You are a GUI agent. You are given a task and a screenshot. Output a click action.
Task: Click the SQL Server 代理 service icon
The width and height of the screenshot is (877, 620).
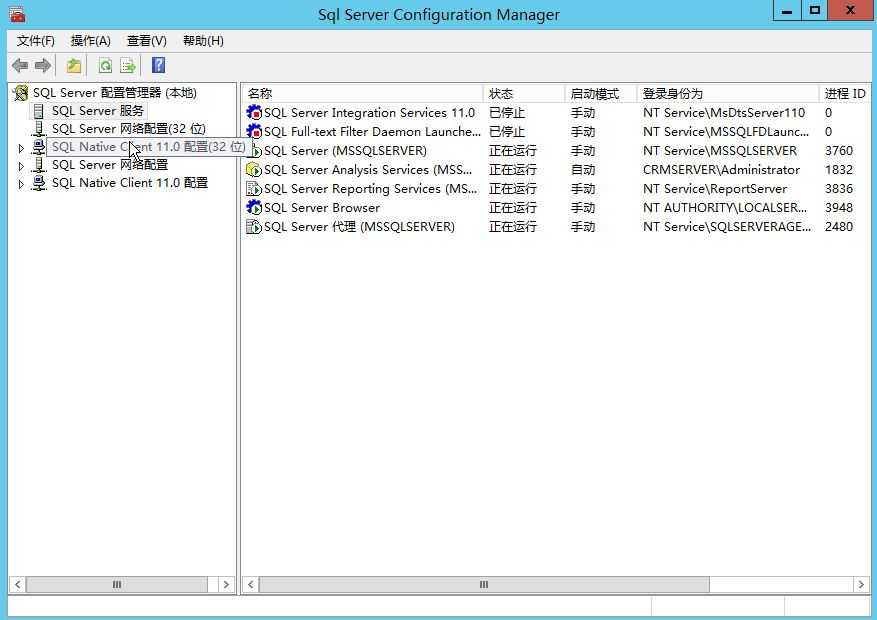pyautogui.click(x=254, y=227)
